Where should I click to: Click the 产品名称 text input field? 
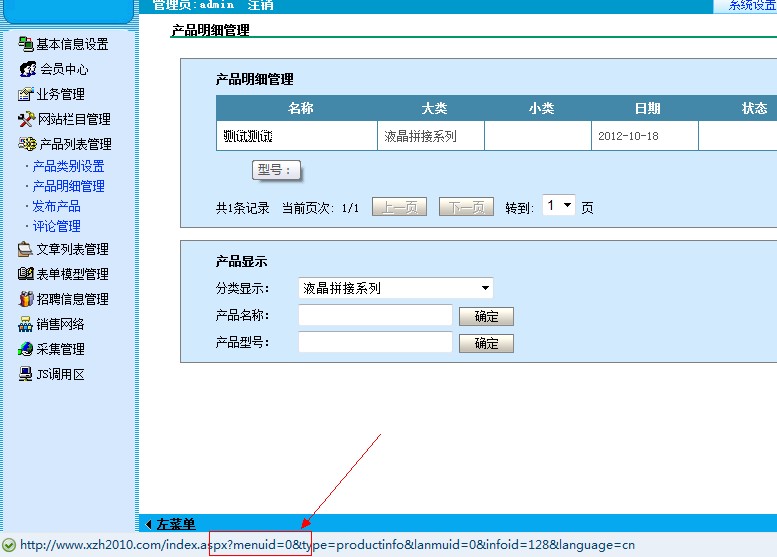click(x=375, y=316)
